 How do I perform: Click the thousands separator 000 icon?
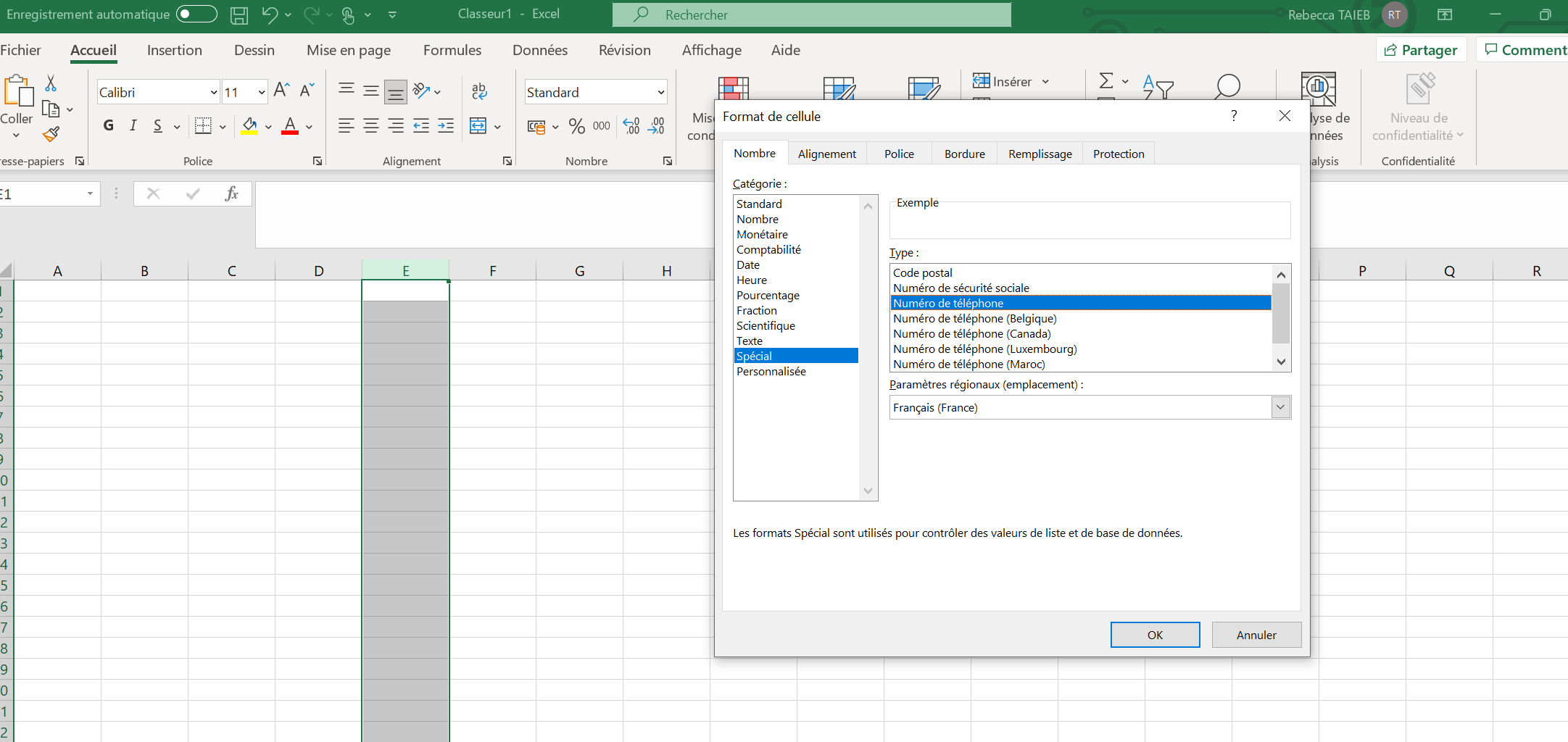coord(602,126)
